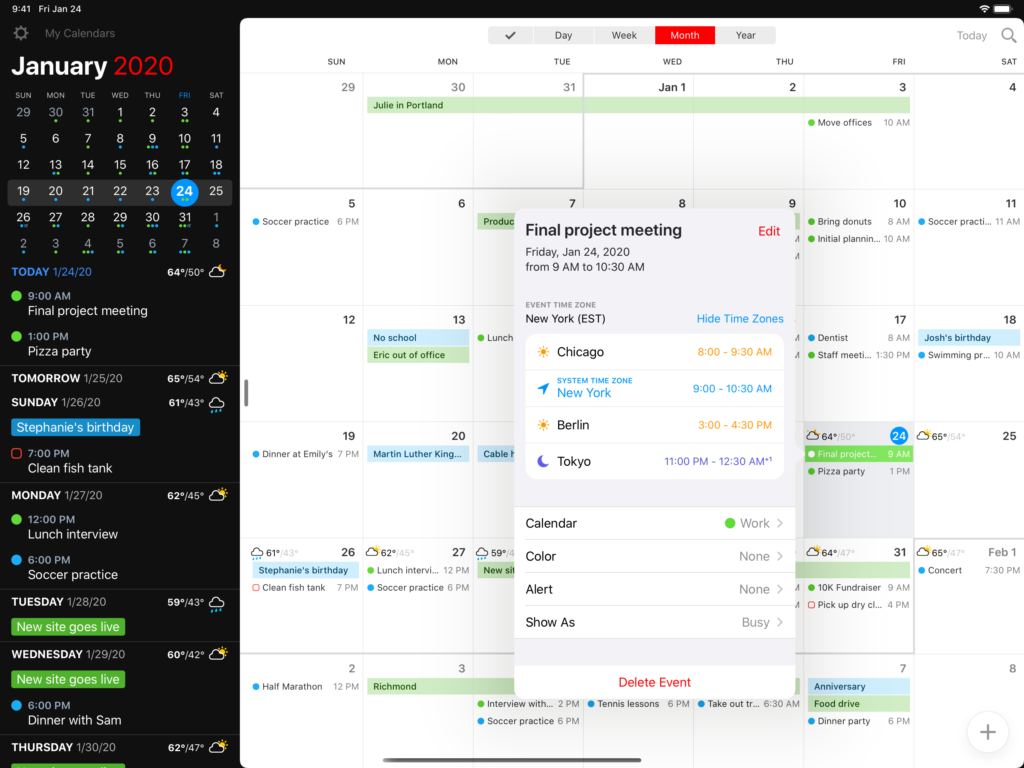Click the search magnifier icon

pos(1009,35)
